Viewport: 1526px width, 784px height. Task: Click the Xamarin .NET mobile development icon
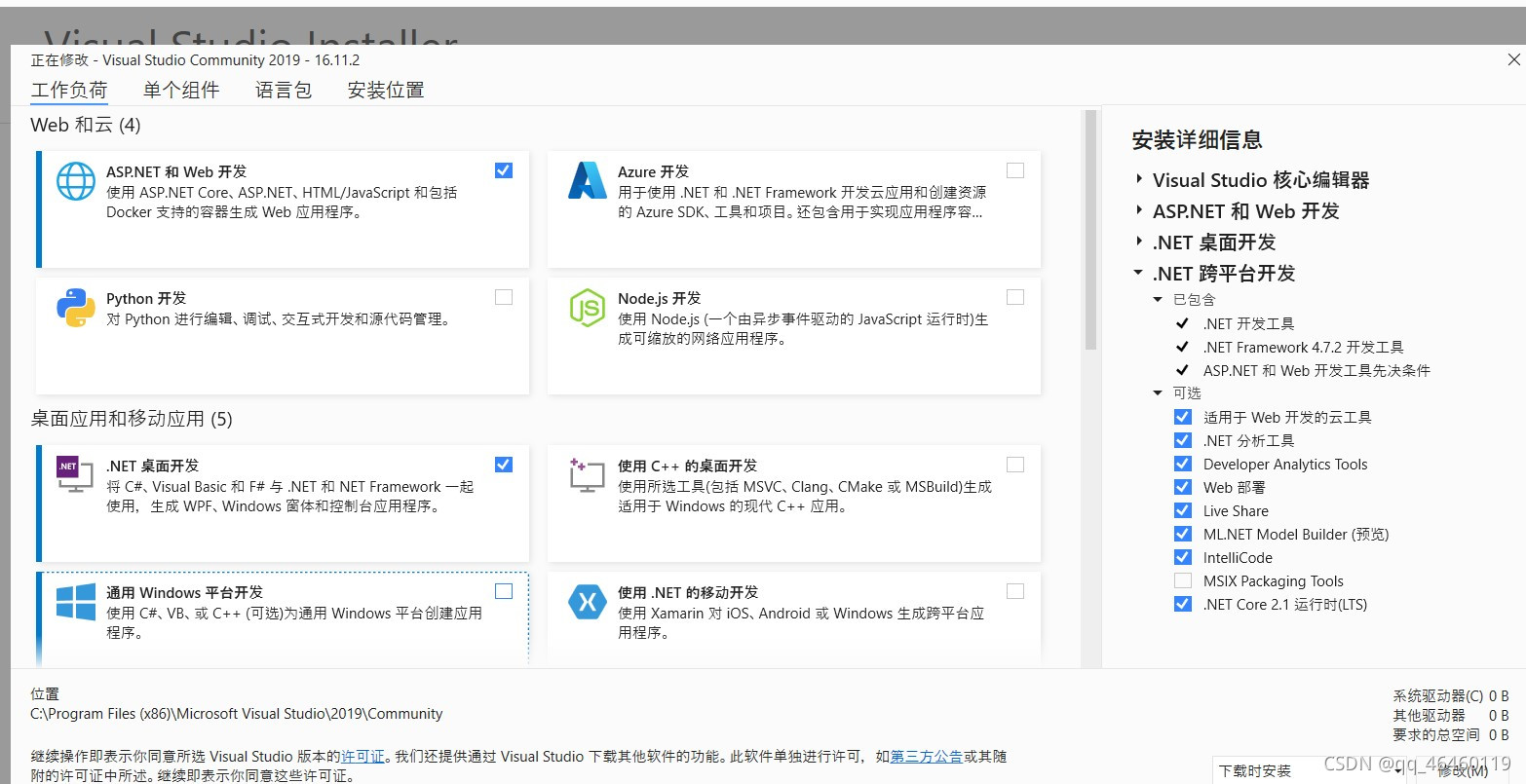(588, 602)
